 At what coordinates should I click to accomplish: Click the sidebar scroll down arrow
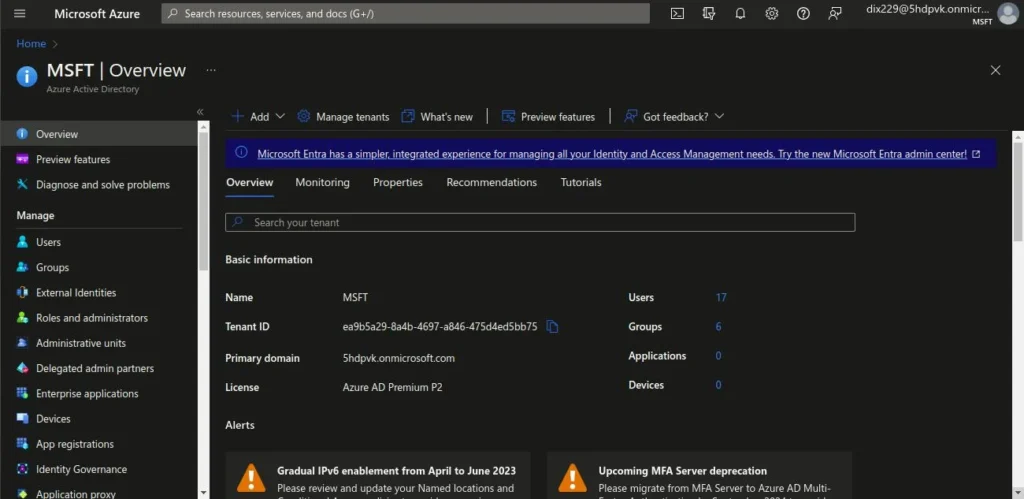pyautogui.click(x=203, y=492)
